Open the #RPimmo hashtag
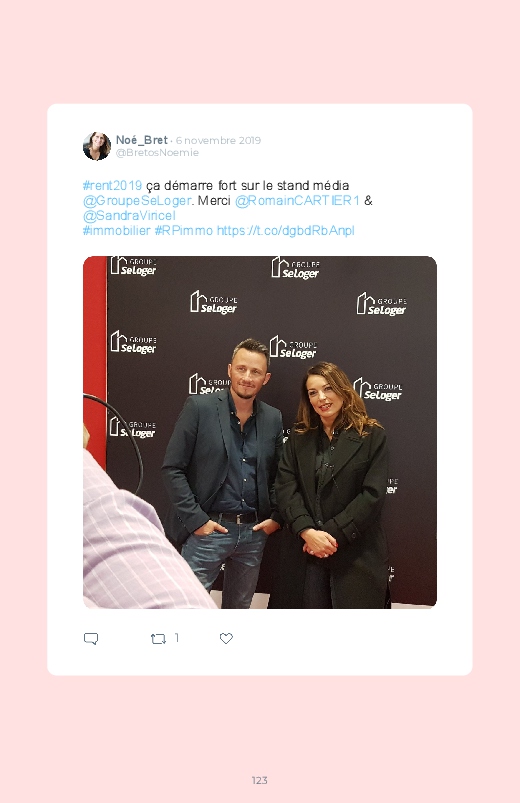Image resolution: width=520 pixels, height=803 pixels. point(183,230)
